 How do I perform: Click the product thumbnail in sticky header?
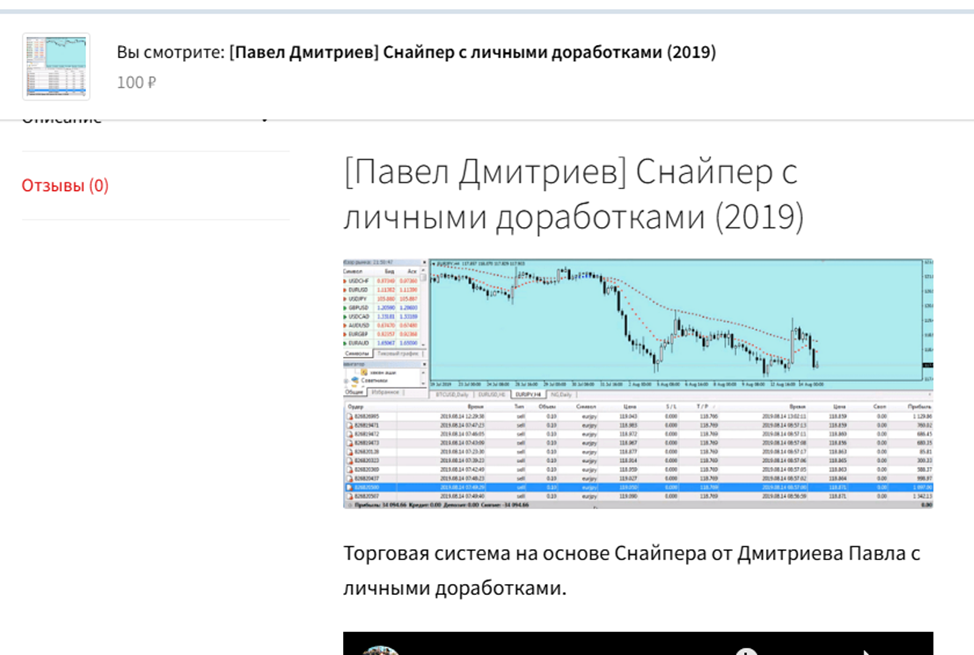tap(57, 66)
